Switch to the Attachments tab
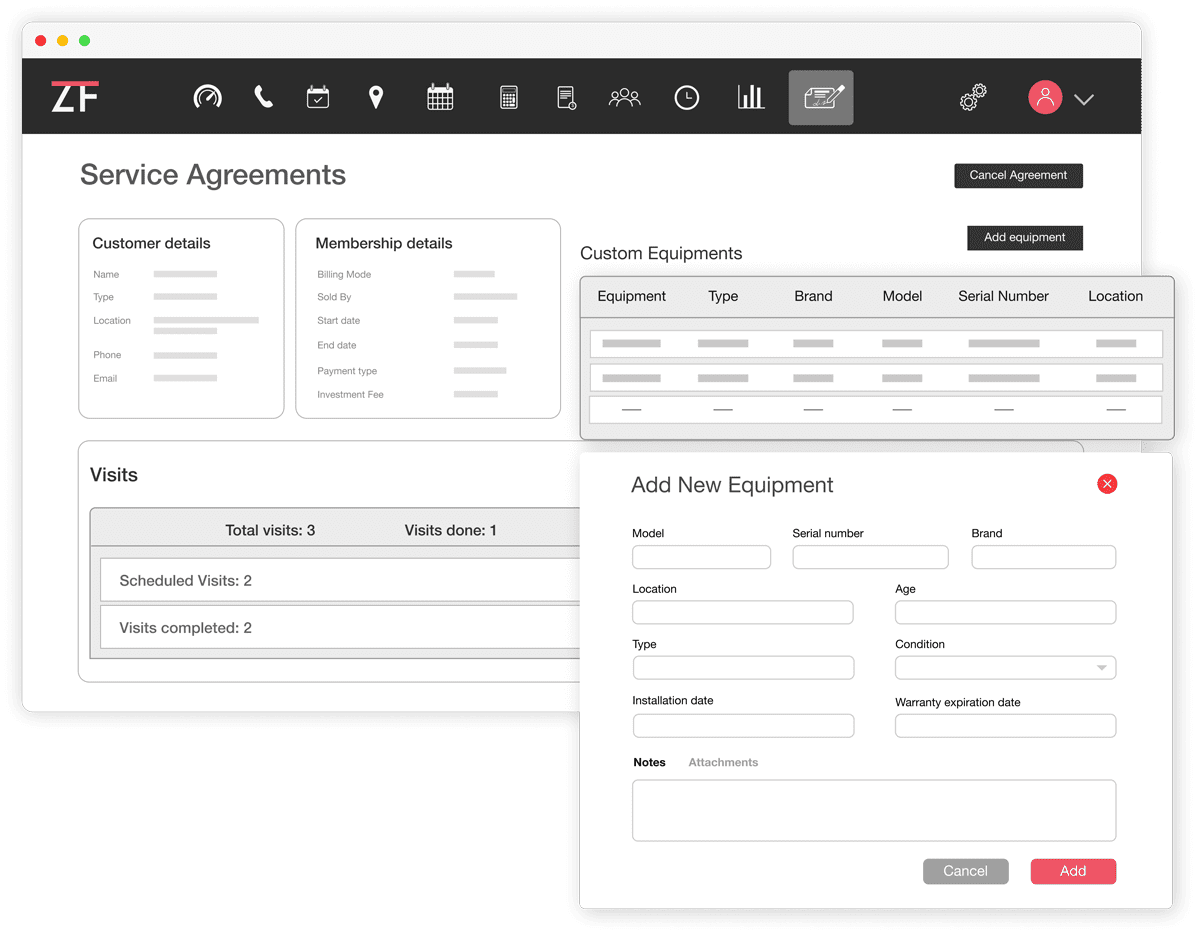This screenshot has width=1200, height=934. [723, 762]
